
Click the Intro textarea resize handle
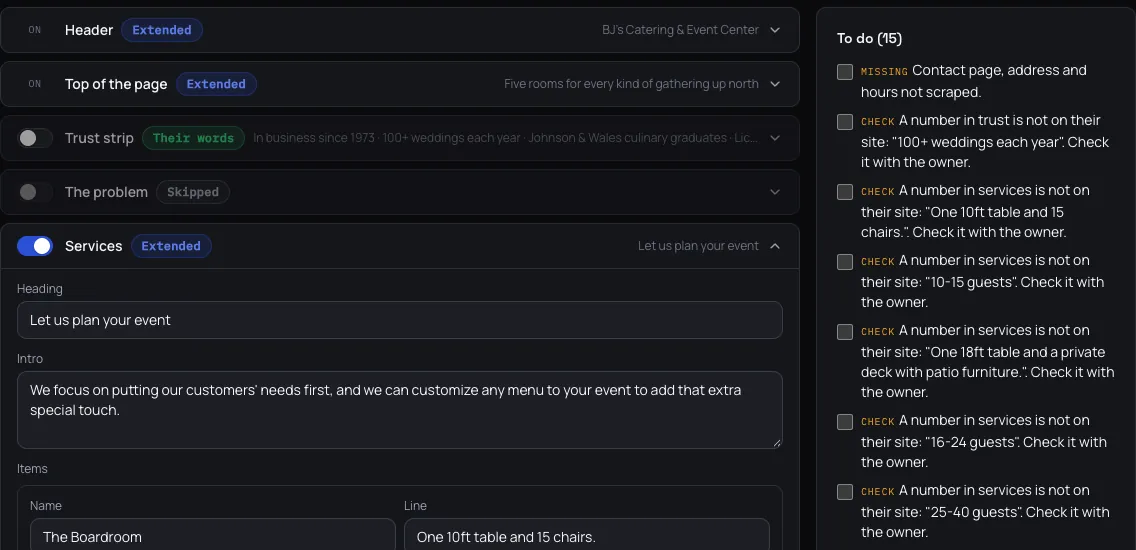(777, 443)
